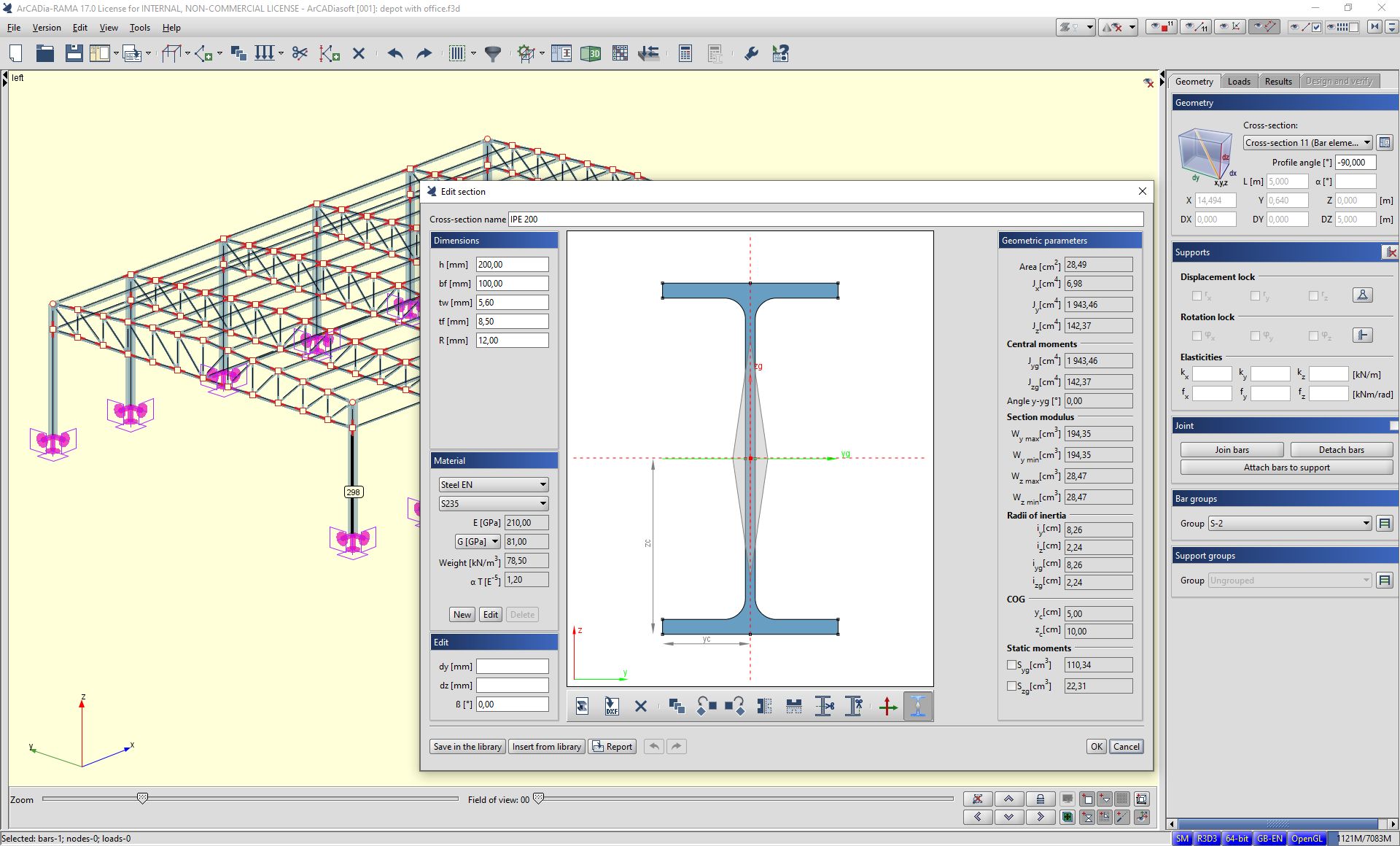The image size is (1400, 846).
Task: Click the scissors cut icon in main toolbar
Action: (300, 53)
